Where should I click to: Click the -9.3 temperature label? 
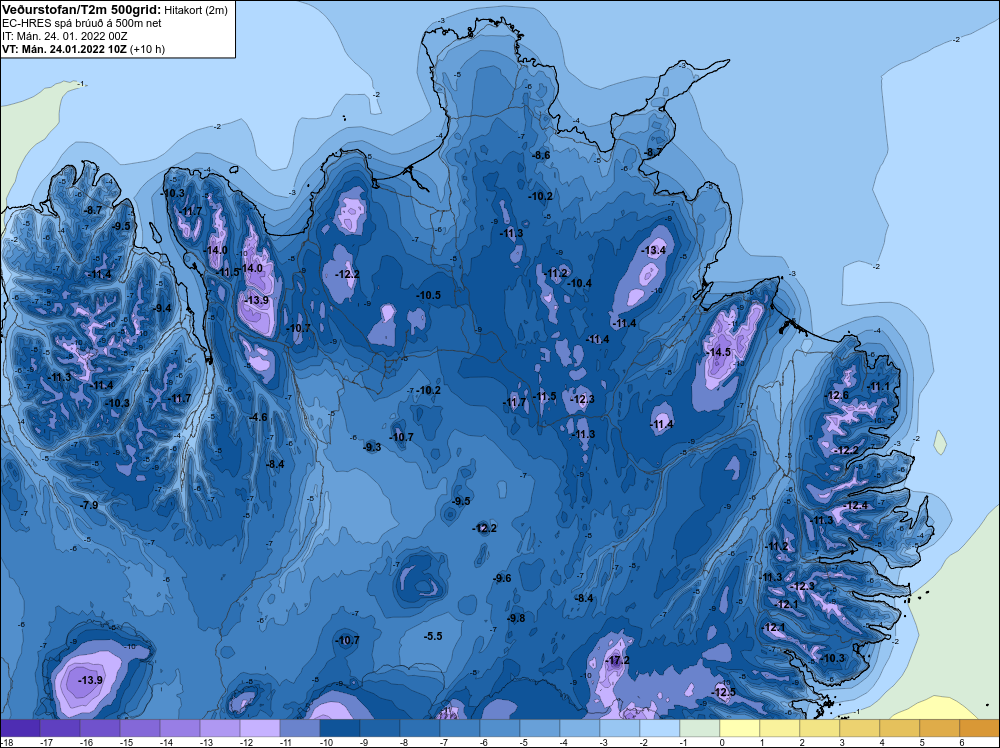[x=372, y=447]
